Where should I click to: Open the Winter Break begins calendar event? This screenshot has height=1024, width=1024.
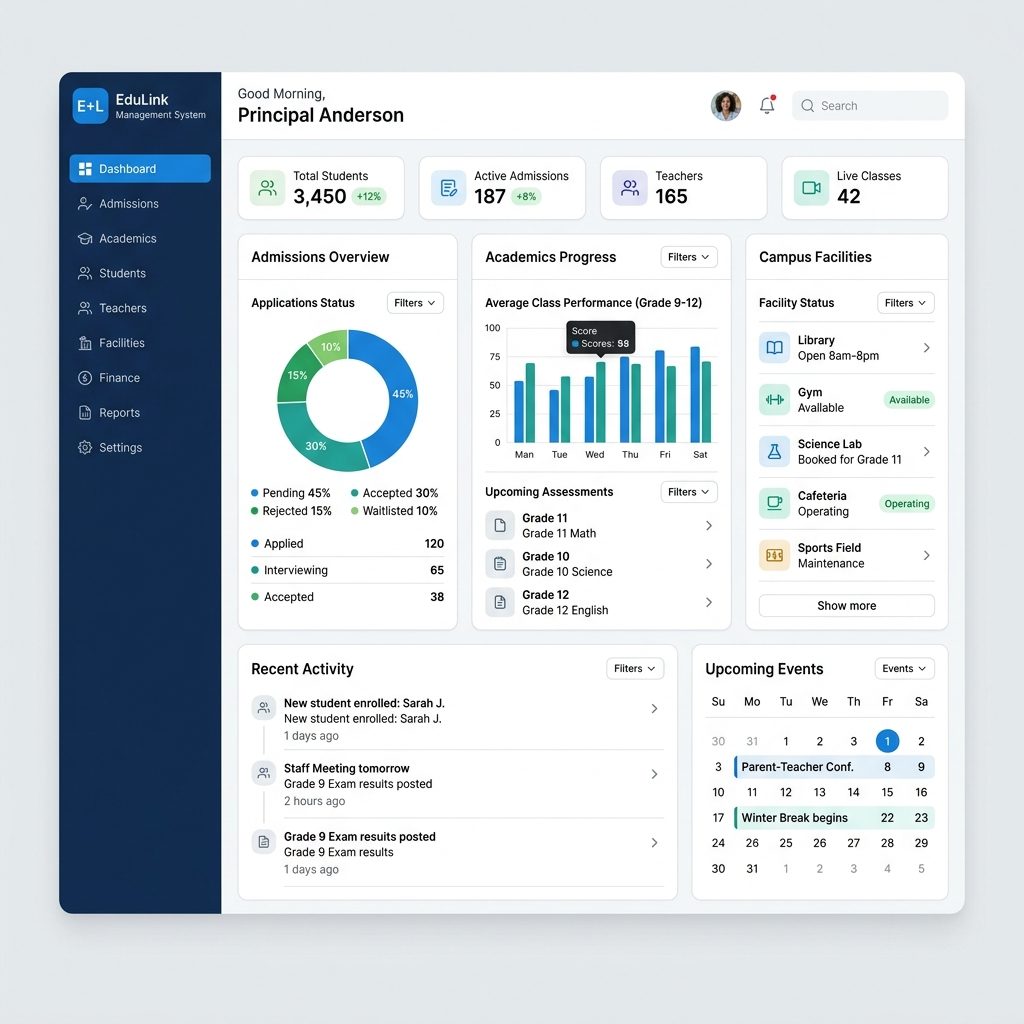834,818
